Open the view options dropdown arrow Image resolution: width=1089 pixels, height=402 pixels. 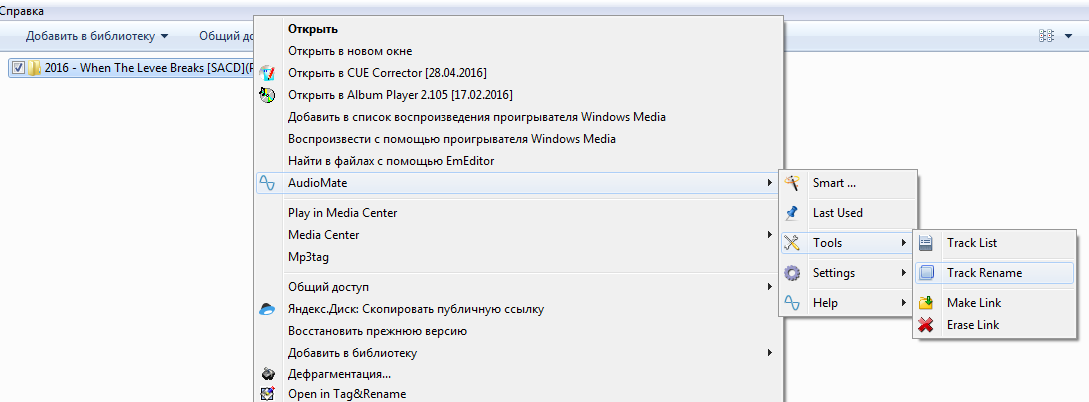(1068, 36)
